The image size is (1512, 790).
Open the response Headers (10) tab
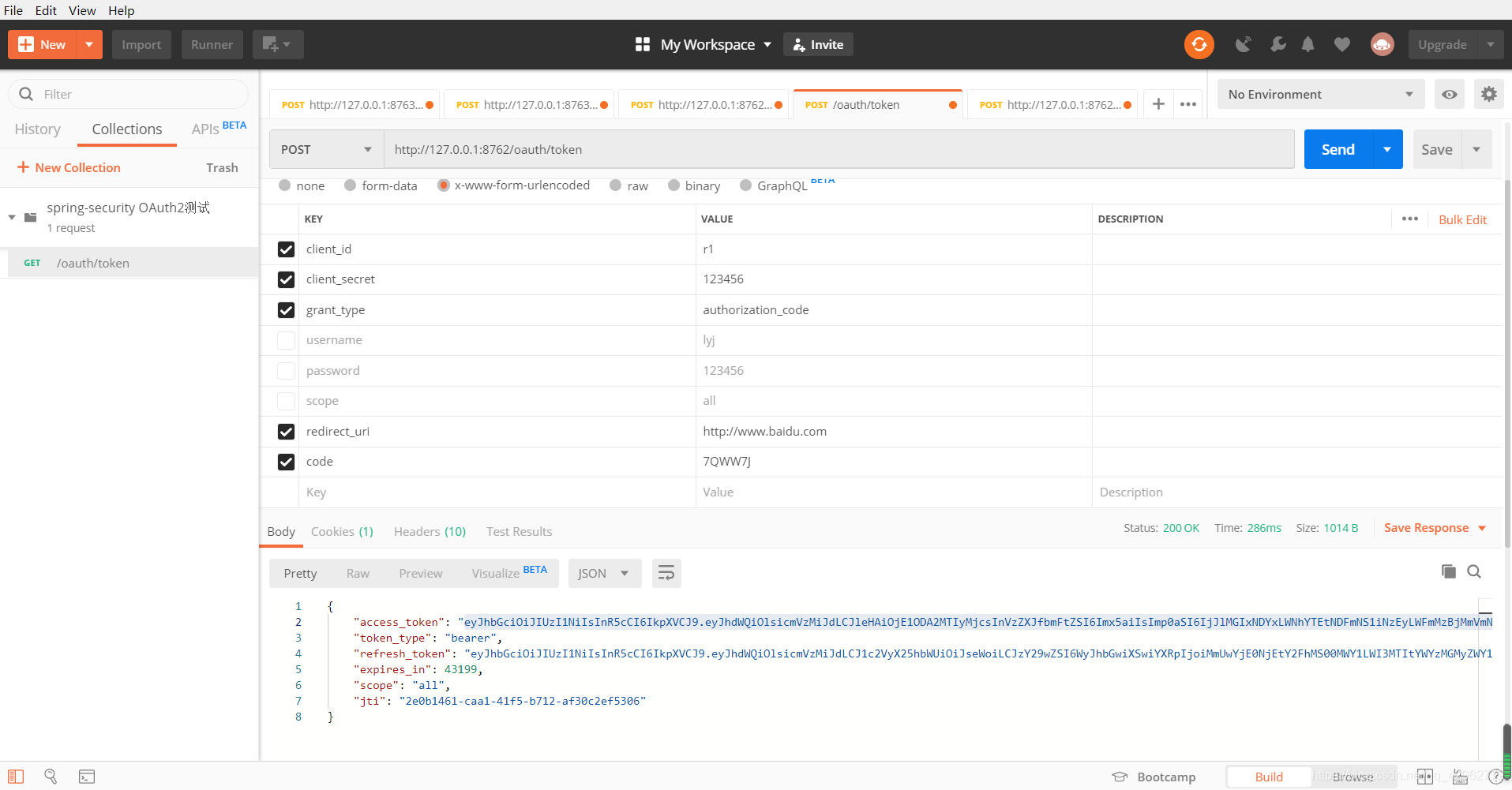(430, 531)
